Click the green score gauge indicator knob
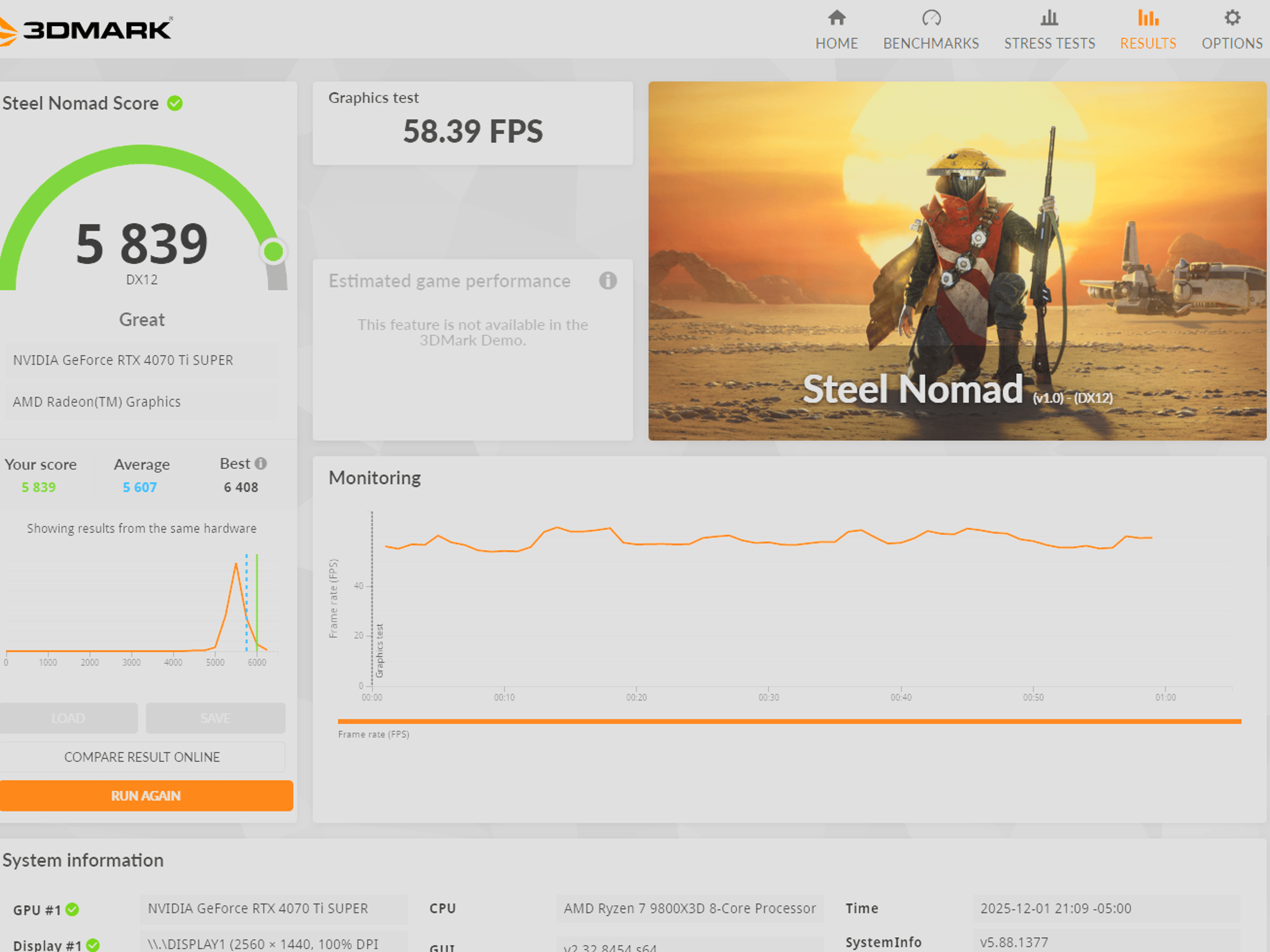This screenshot has width=1270, height=952. pyautogui.click(x=273, y=252)
